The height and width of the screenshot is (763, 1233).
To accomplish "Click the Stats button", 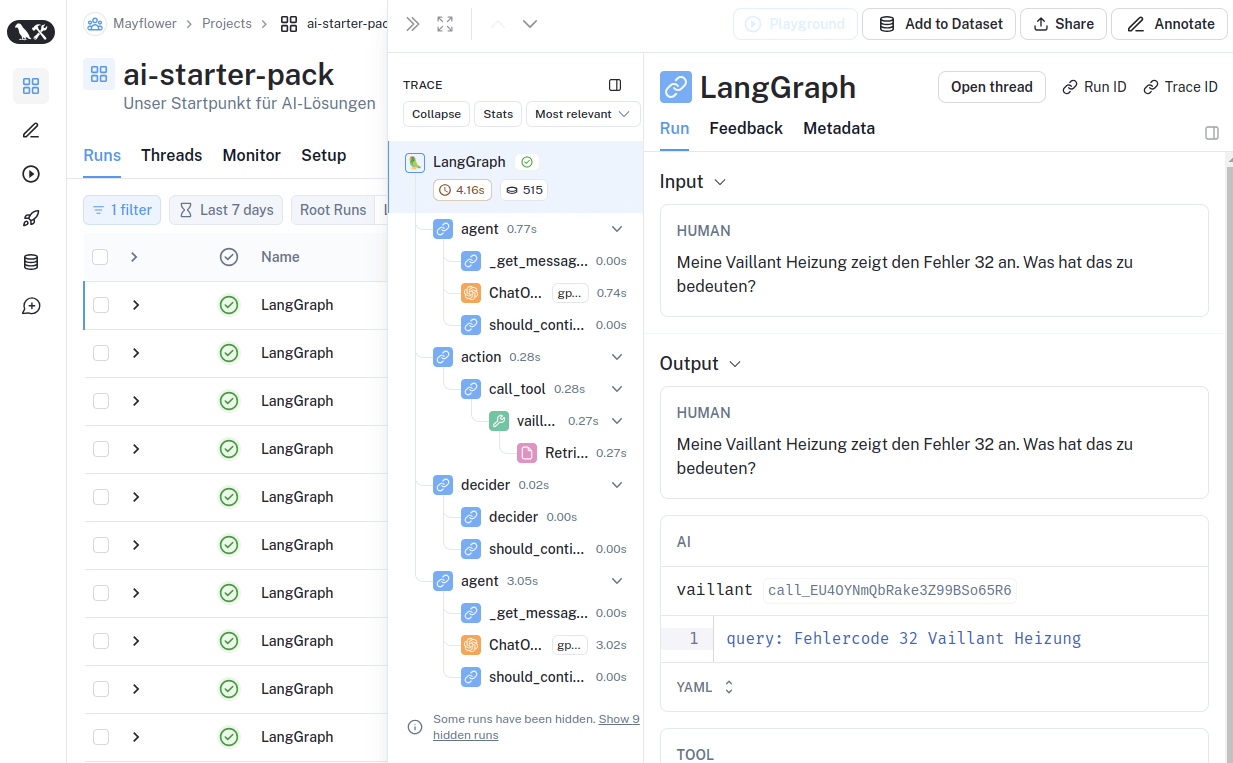I will click(498, 114).
